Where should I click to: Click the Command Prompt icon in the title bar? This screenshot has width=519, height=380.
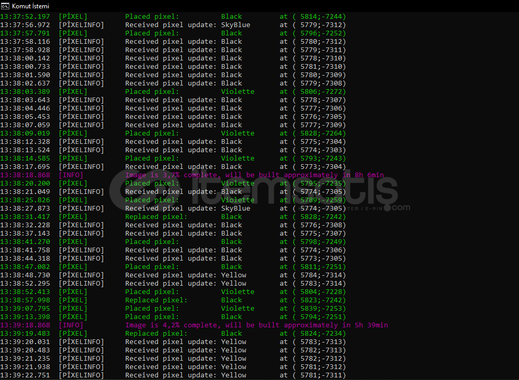point(5,6)
